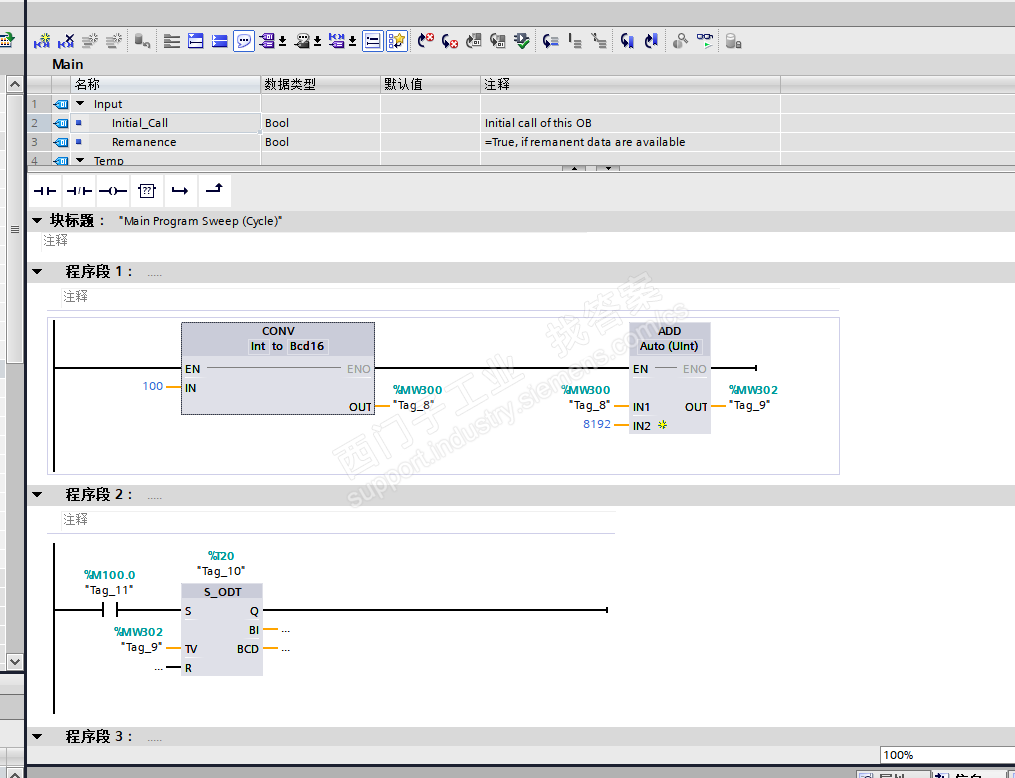This screenshot has width=1015, height=778.
Task: Insert an output coil from favorites
Action: [113, 190]
